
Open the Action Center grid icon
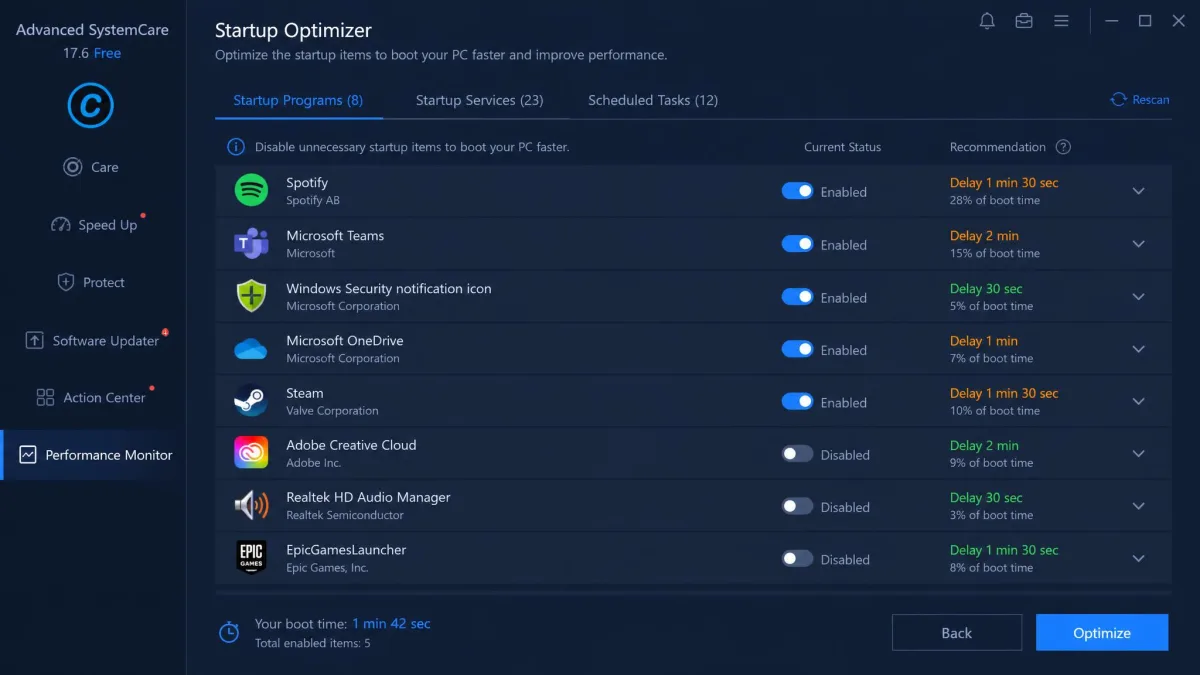tap(45, 397)
